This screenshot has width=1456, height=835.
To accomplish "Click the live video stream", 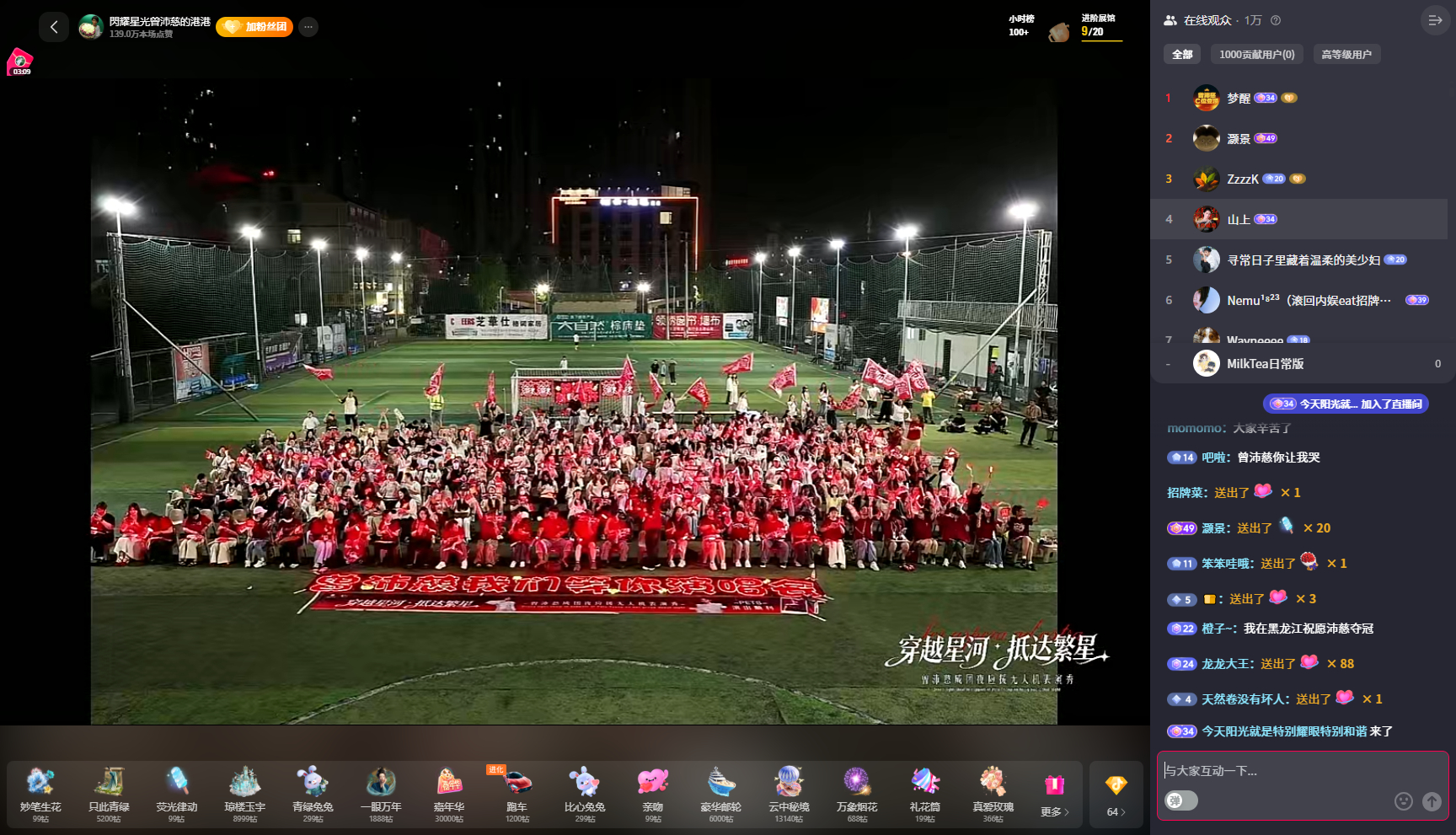I will [x=574, y=402].
